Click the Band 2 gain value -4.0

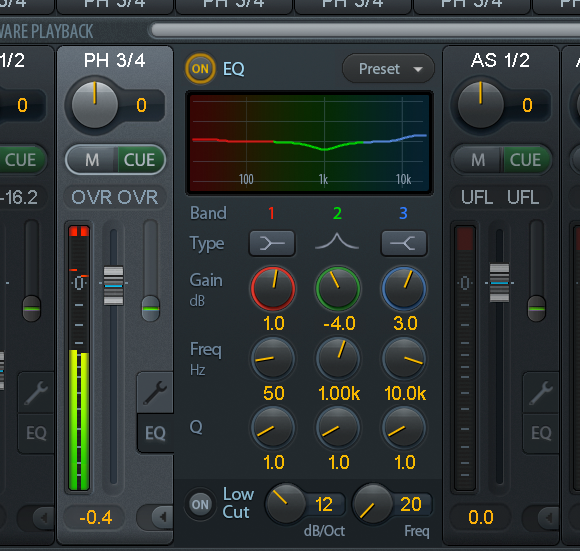click(339, 323)
